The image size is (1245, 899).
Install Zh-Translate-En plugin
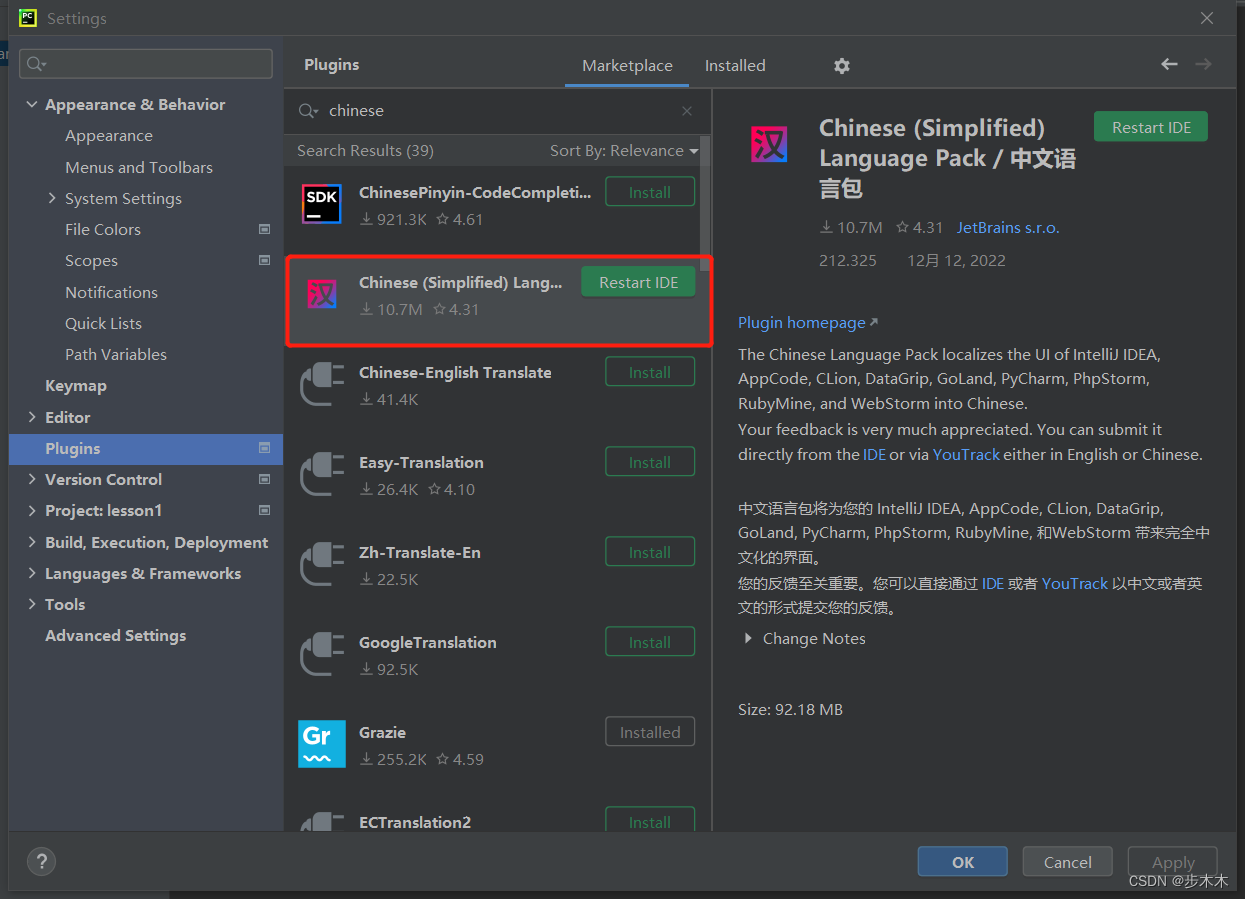(650, 552)
